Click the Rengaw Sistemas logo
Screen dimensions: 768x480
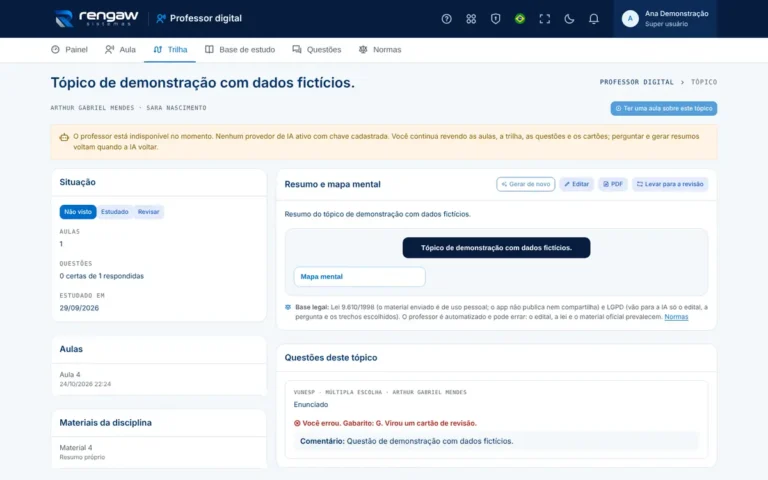[x=96, y=19]
